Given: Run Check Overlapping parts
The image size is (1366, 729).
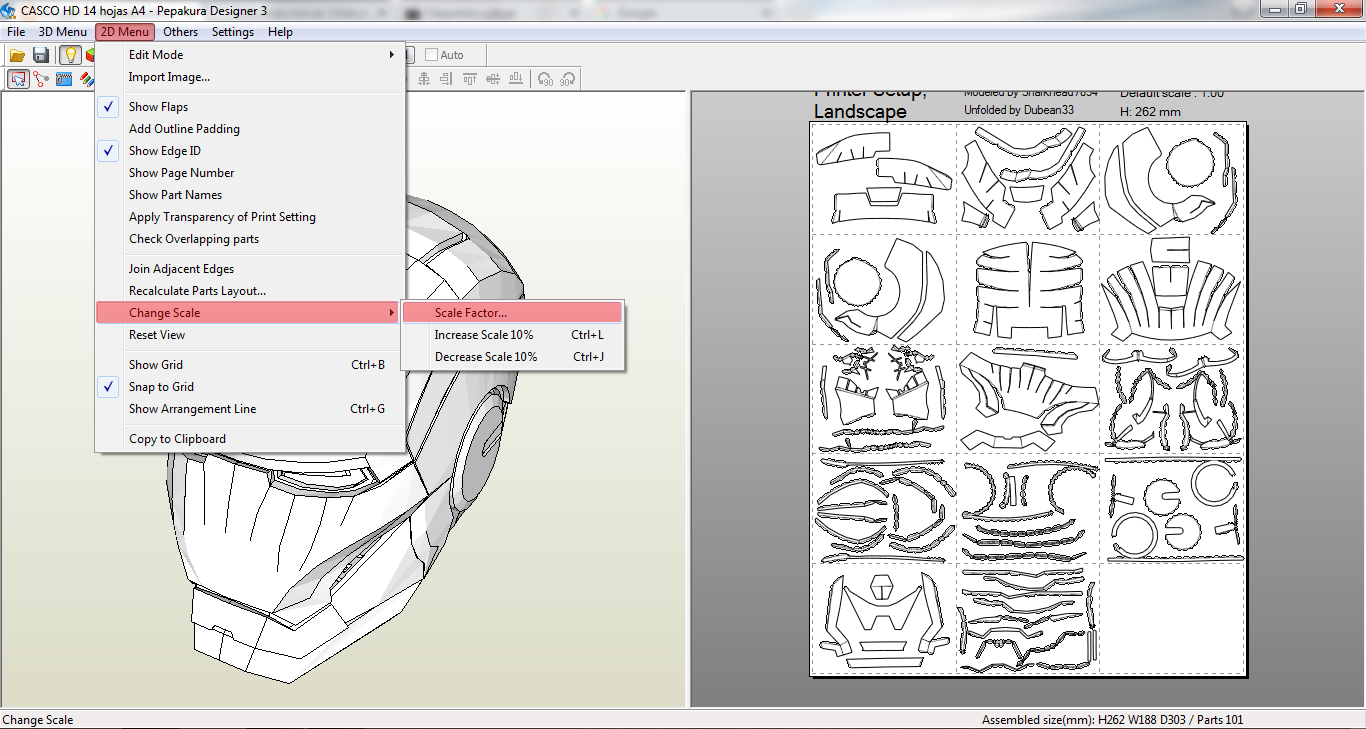Looking at the screenshot, I should pos(250,239).
